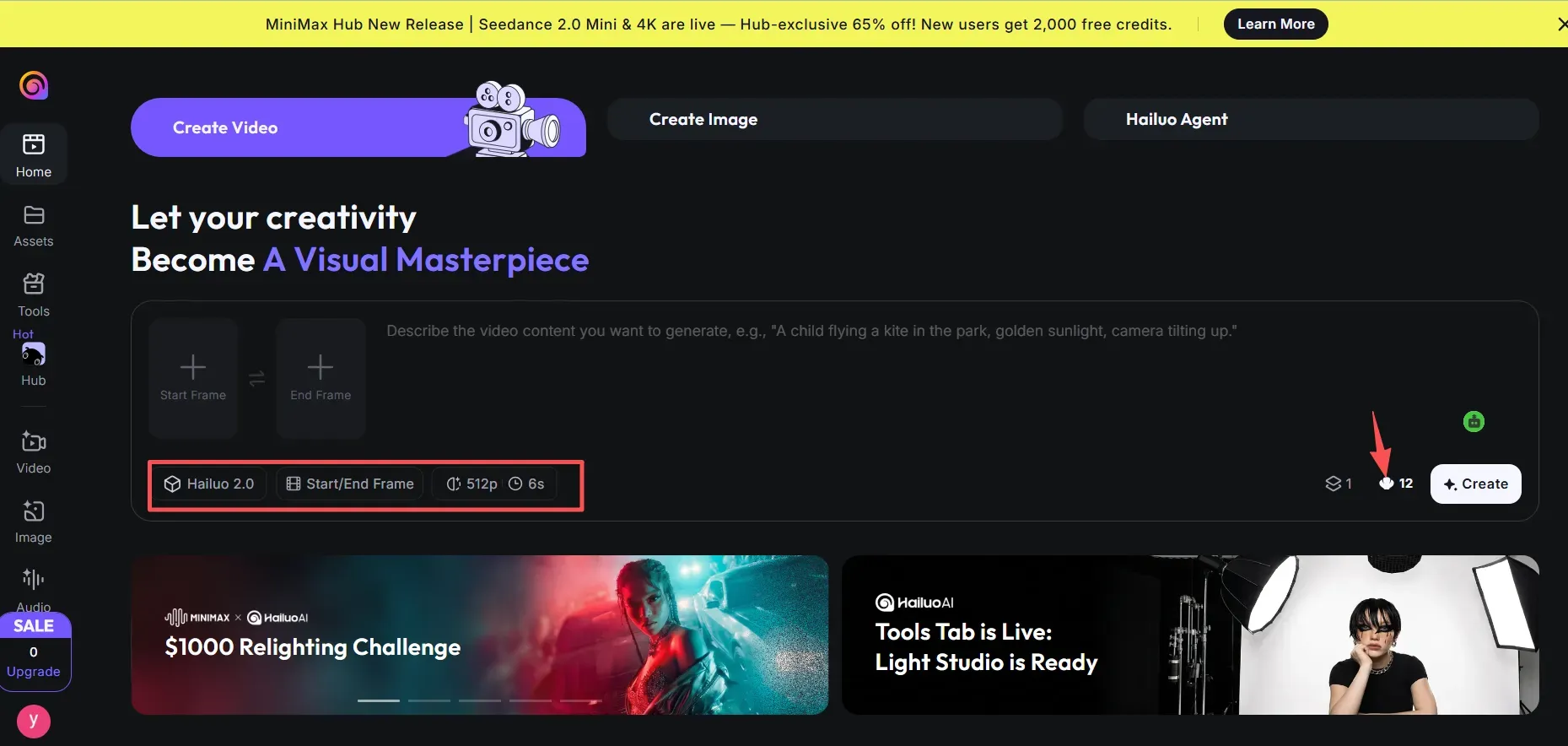Open the Light Studio is Ready banner
This screenshot has width=1568, height=746.
pyautogui.click(x=1190, y=635)
